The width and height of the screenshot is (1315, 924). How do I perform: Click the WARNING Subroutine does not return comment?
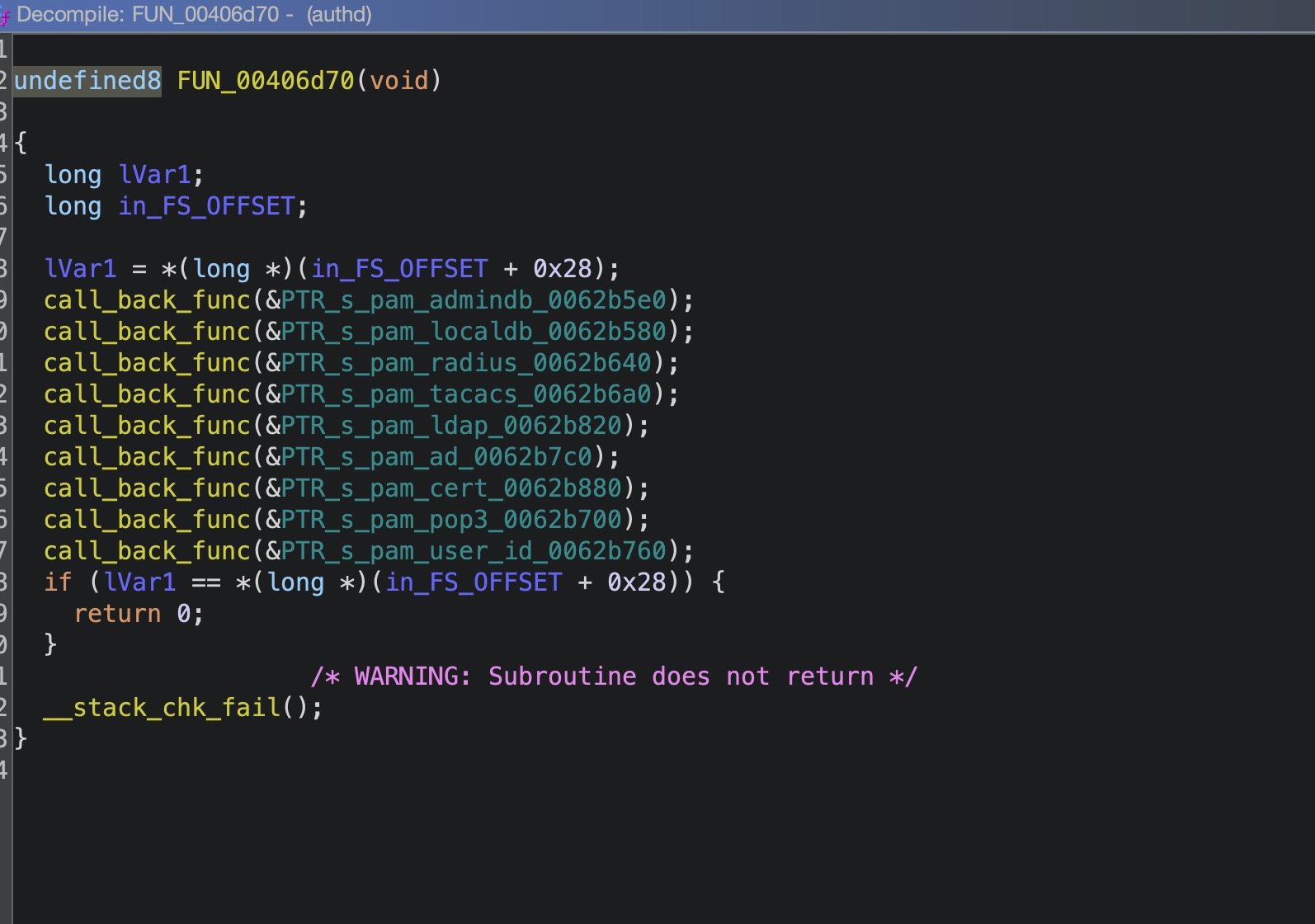coord(614,676)
